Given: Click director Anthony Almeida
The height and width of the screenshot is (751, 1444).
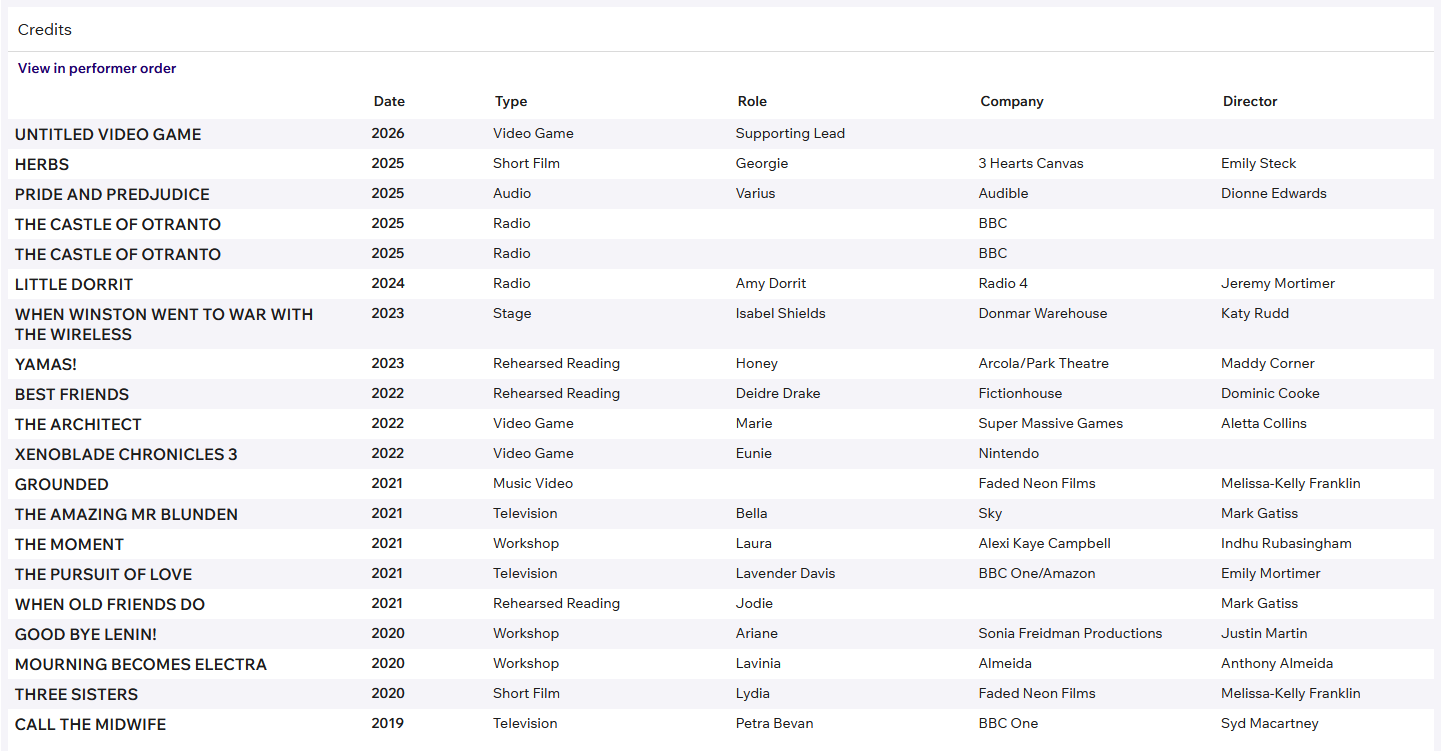Looking at the screenshot, I should point(1277,663).
